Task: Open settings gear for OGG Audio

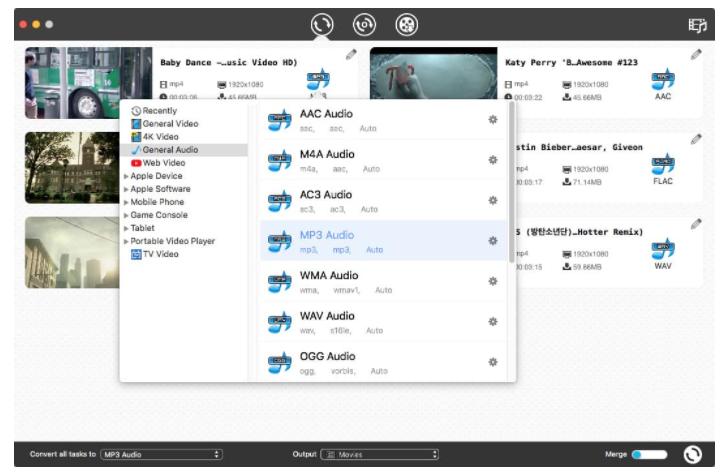Action: (x=493, y=362)
